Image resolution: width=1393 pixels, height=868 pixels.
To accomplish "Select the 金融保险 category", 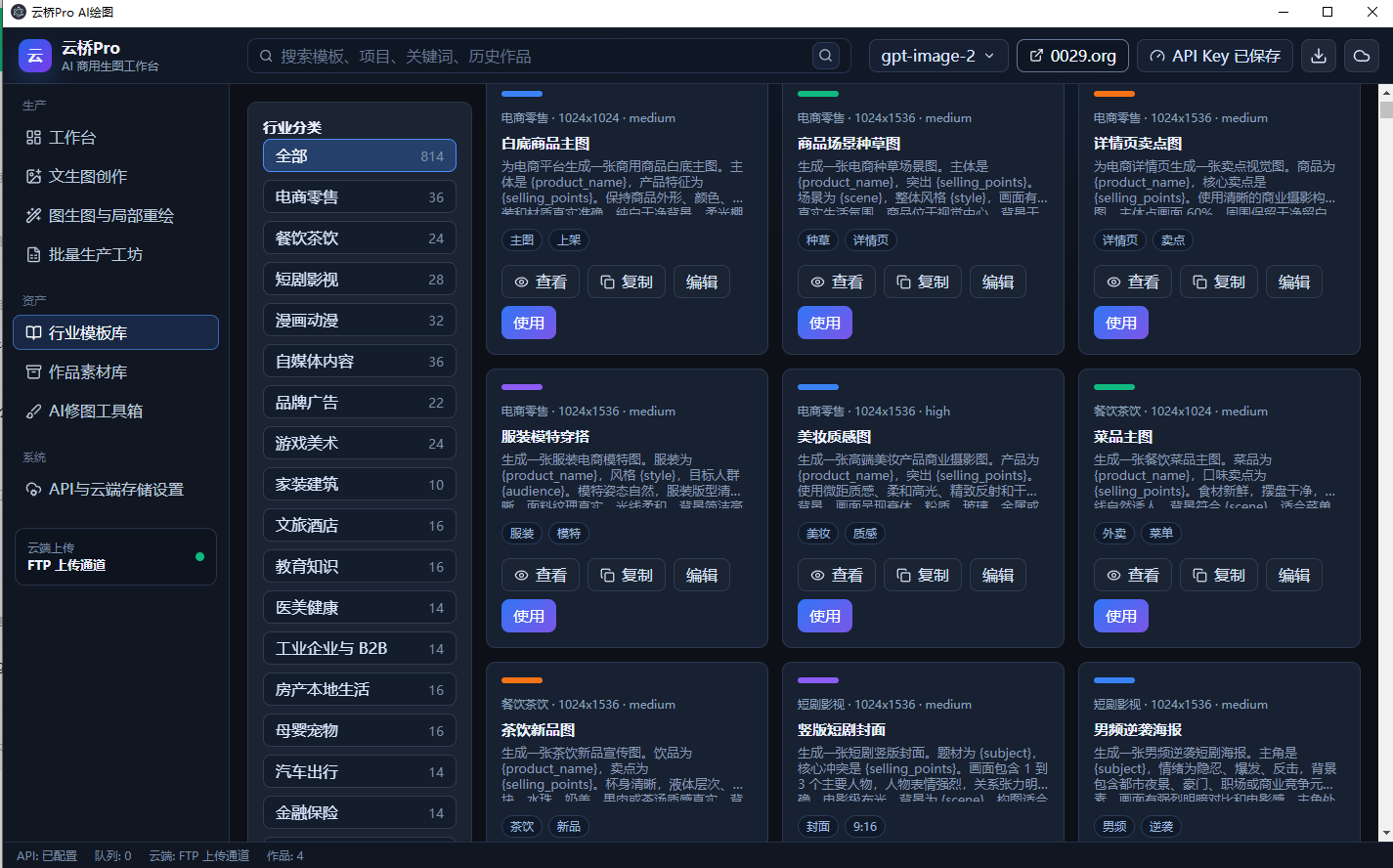I will point(360,812).
